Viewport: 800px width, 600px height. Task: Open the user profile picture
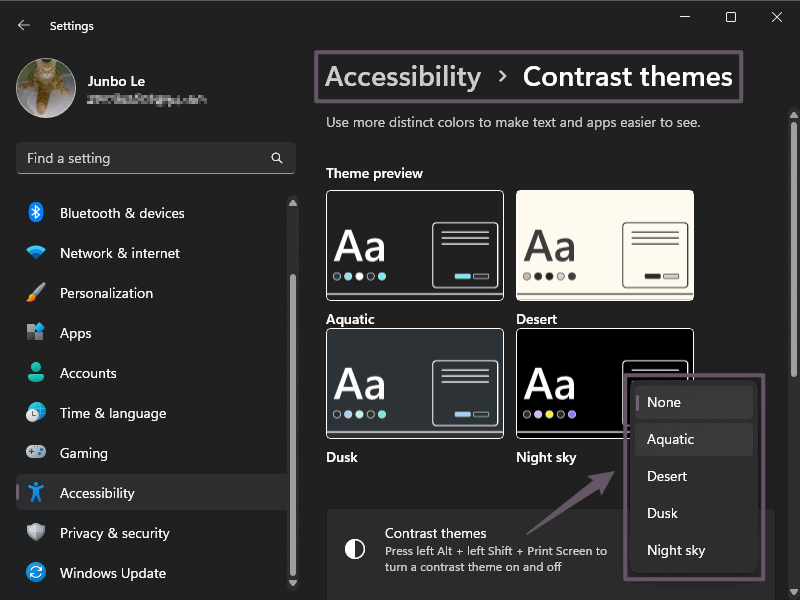pos(46,88)
